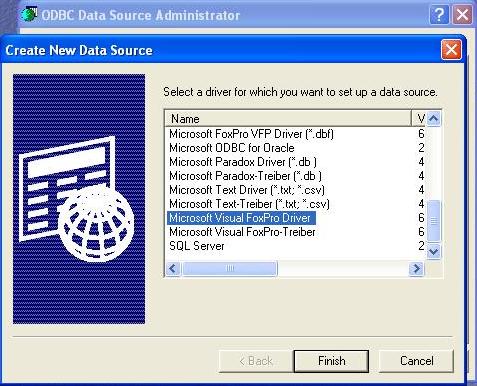Select Microsoft Paradox Driver (*.db )
The width and height of the screenshot is (477, 386).
click(243, 162)
